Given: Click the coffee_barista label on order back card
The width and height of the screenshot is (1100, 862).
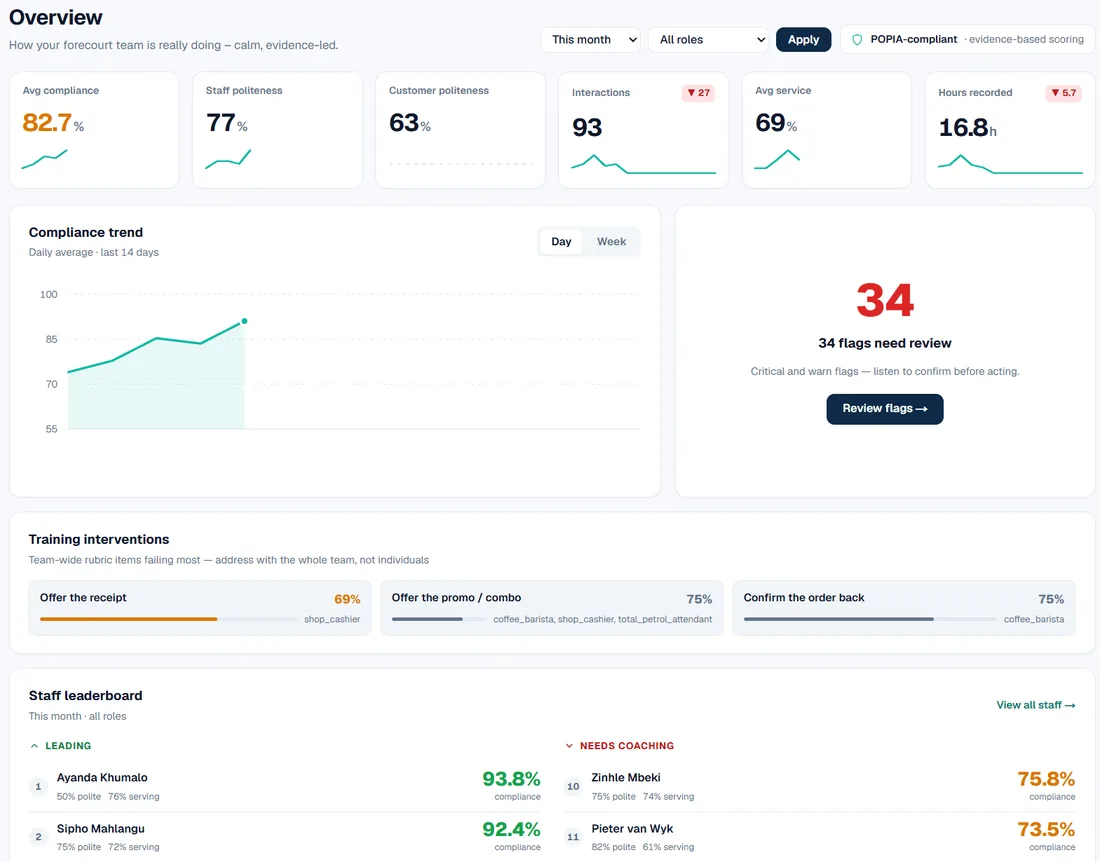Looking at the screenshot, I should (x=1034, y=619).
